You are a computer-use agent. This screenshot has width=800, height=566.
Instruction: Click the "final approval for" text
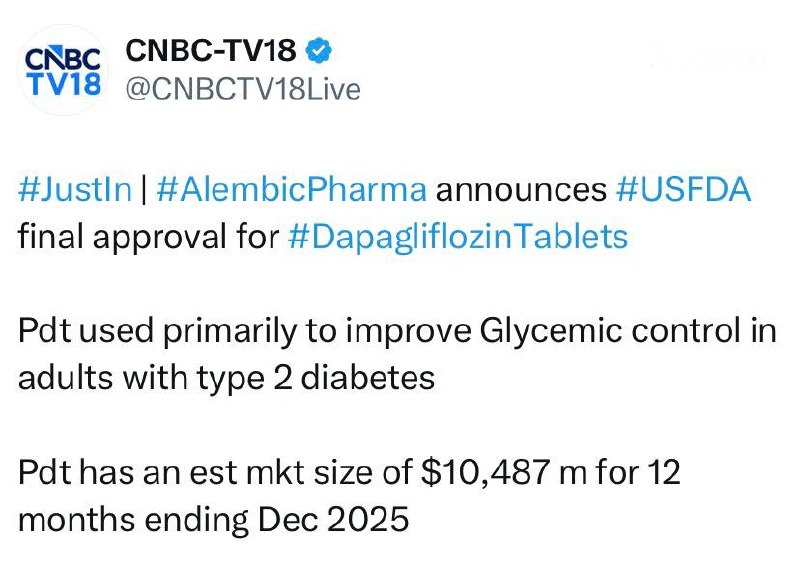(x=148, y=238)
